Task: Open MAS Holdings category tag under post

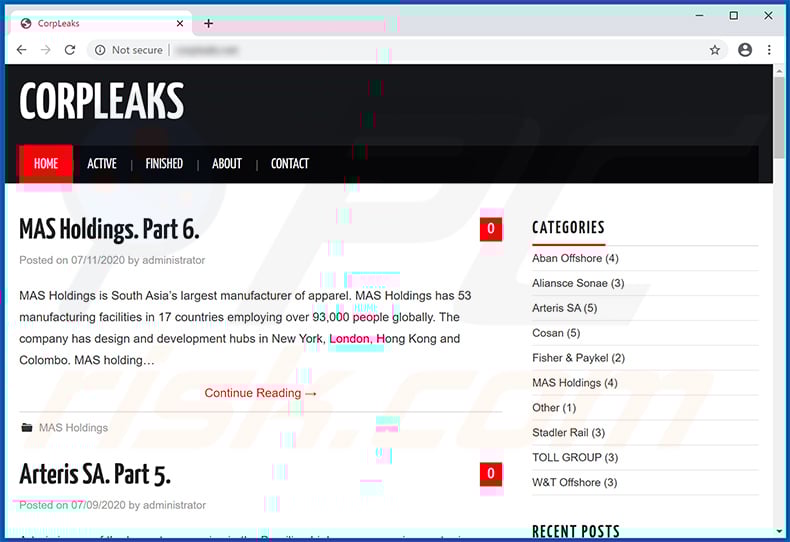Action: coord(74,428)
